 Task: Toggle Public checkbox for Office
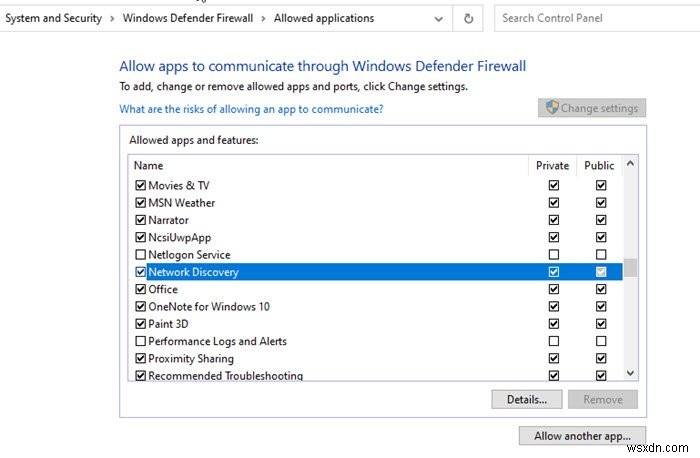click(x=601, y=289)
